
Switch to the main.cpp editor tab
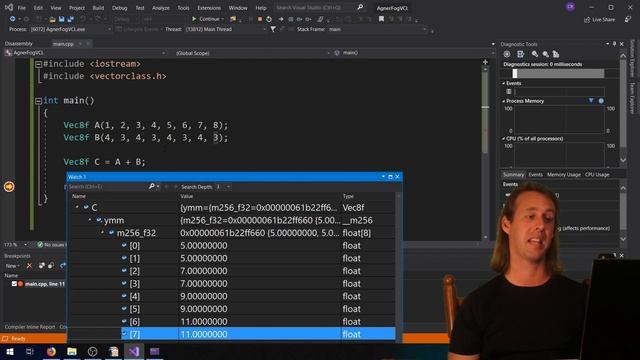[x=63, y=44]
